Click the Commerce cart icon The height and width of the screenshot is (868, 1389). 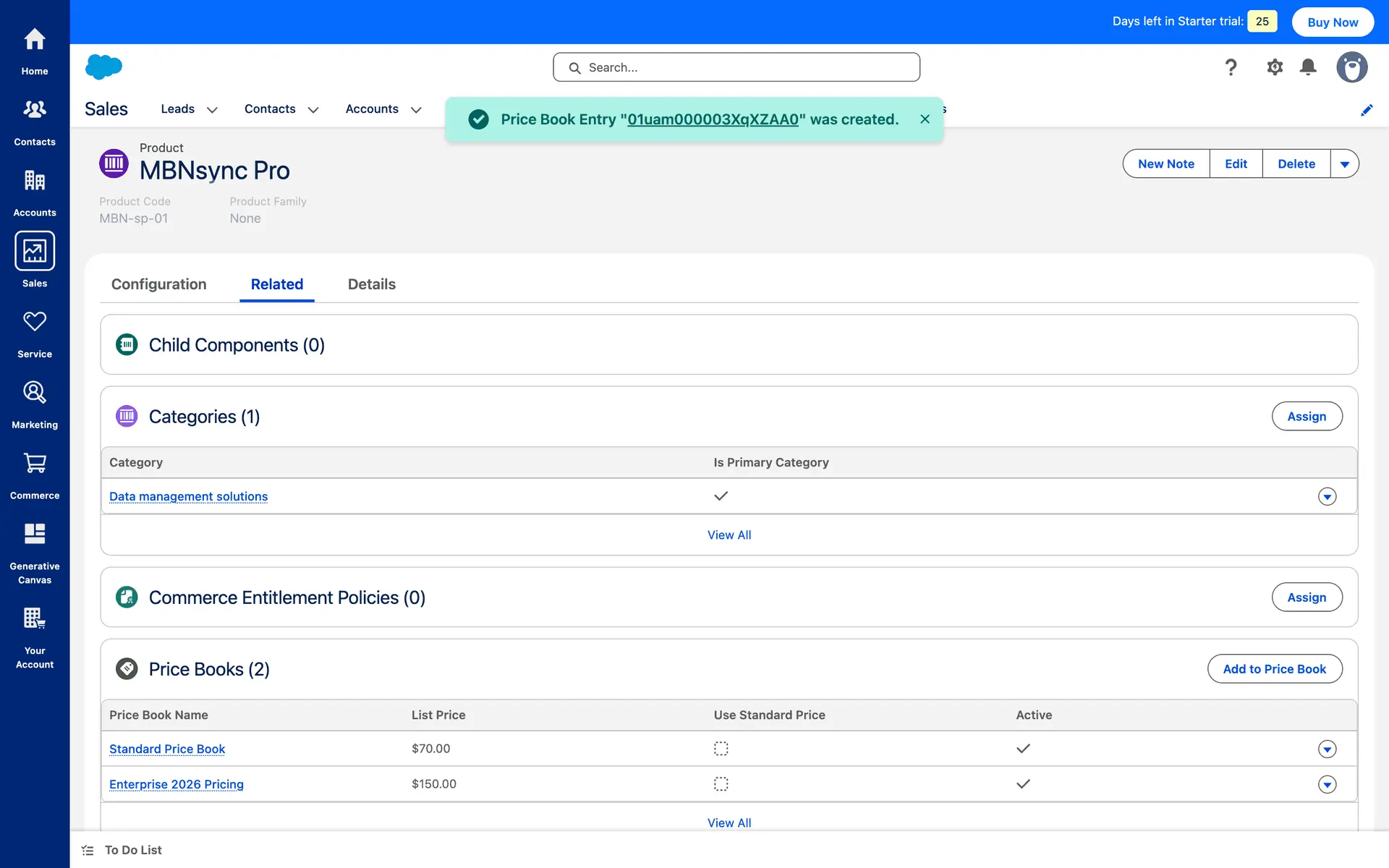[35, 464]
